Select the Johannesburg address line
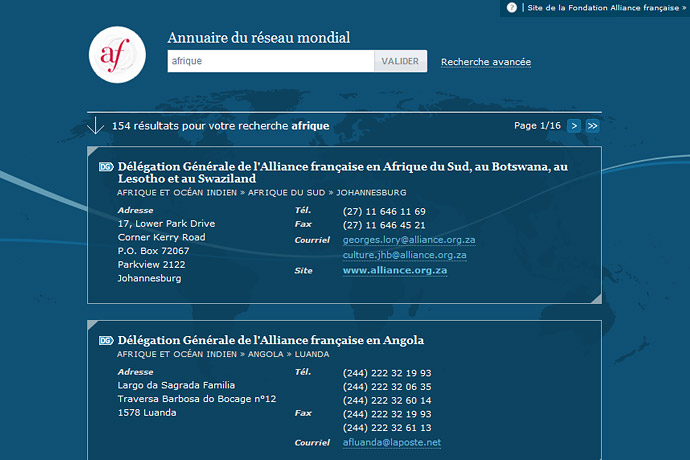The width and height of the screenshot is (690, 460). pos(149,278)
